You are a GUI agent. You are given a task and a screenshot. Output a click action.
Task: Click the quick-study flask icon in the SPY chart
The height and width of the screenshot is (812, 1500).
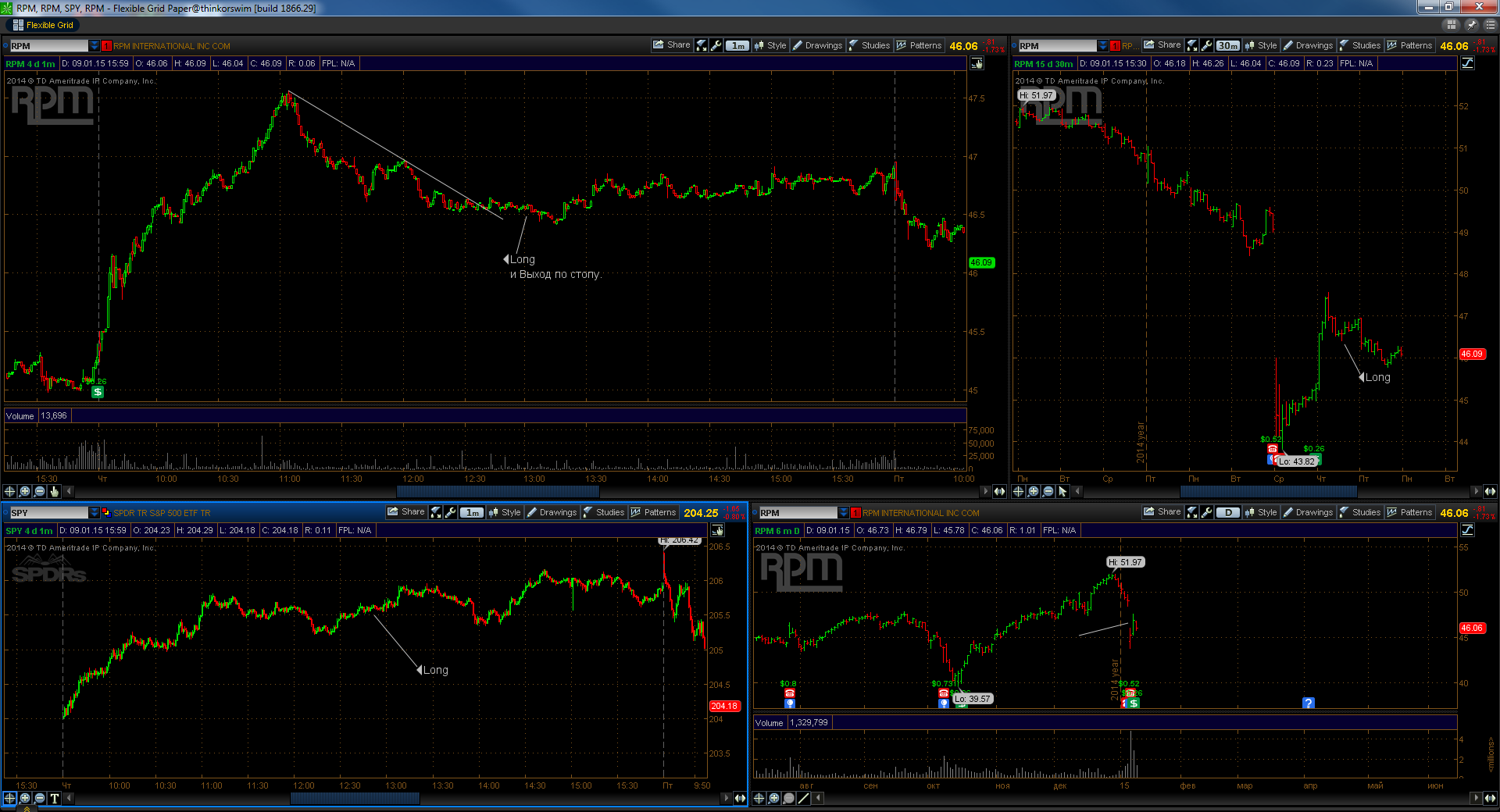point(436,512)
